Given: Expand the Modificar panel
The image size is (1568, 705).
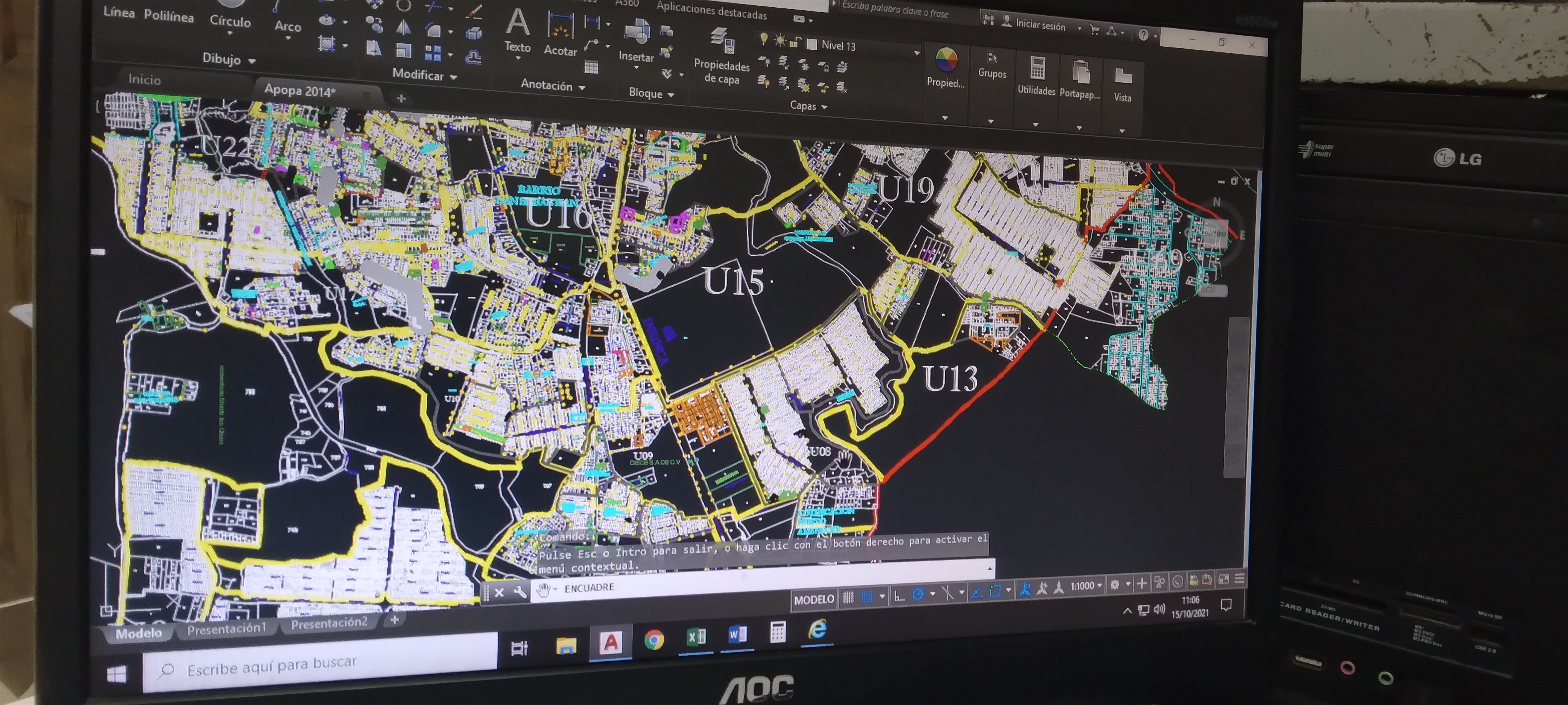Looking at the screenshot, I should [x=424, y=75].
